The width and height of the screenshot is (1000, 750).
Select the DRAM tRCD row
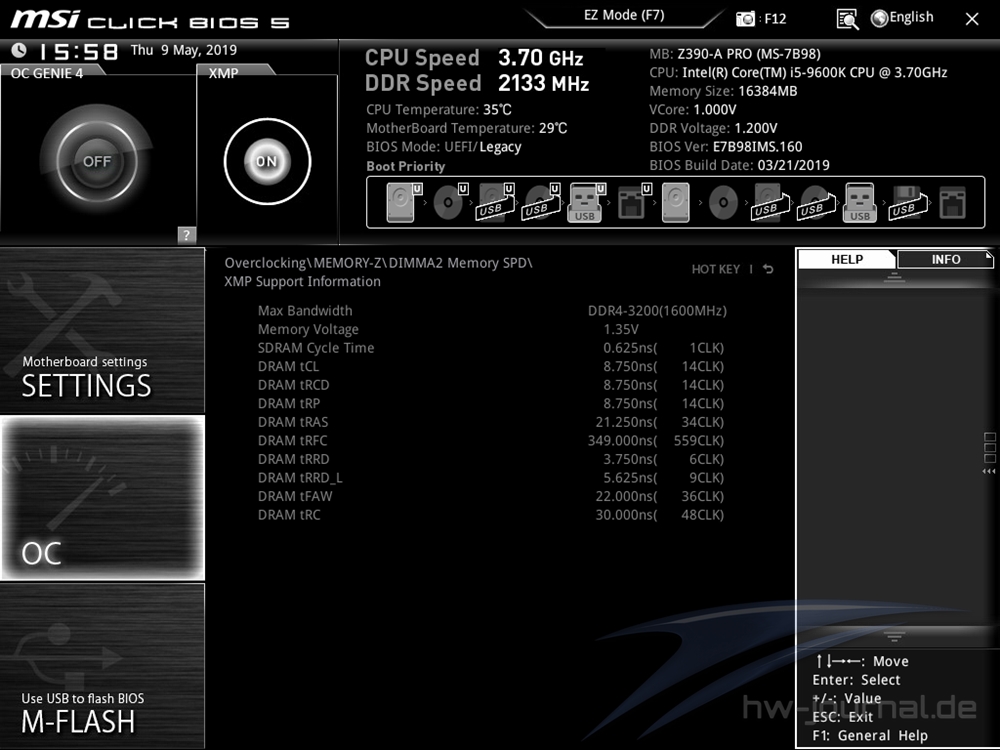click(491, 385)
